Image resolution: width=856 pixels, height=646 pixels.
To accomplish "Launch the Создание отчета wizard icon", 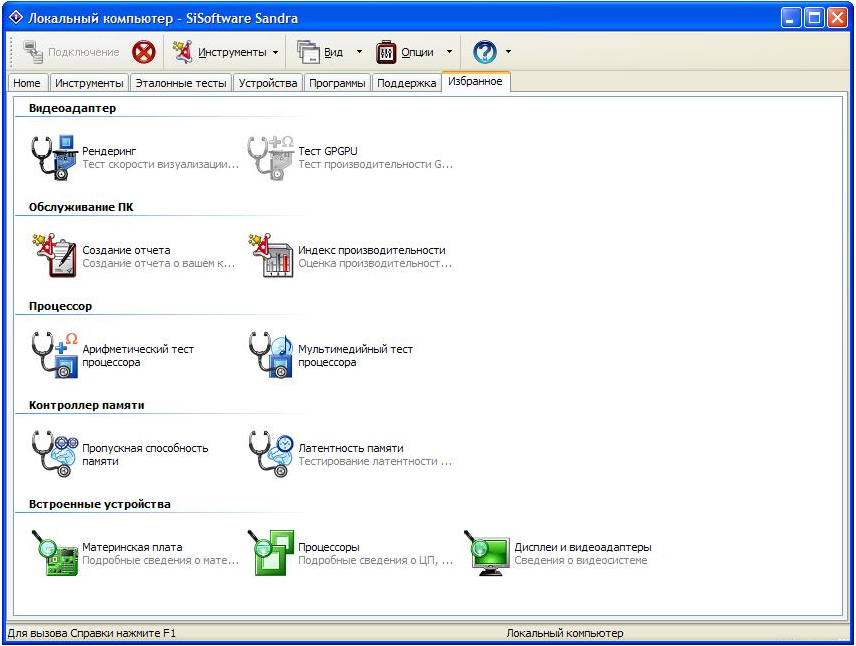I will [54, 256].
